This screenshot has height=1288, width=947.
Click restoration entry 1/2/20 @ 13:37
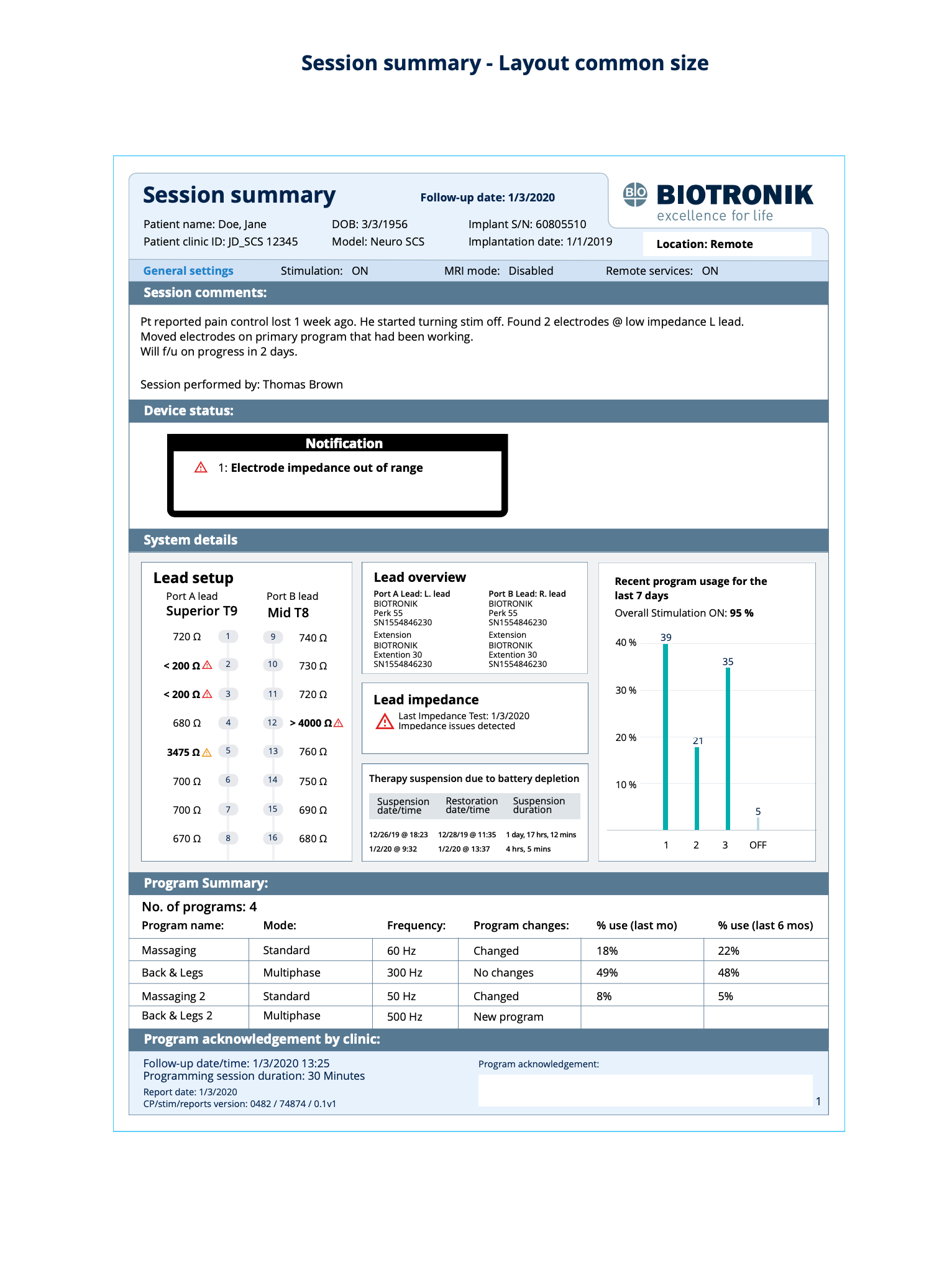pos(464,849)
